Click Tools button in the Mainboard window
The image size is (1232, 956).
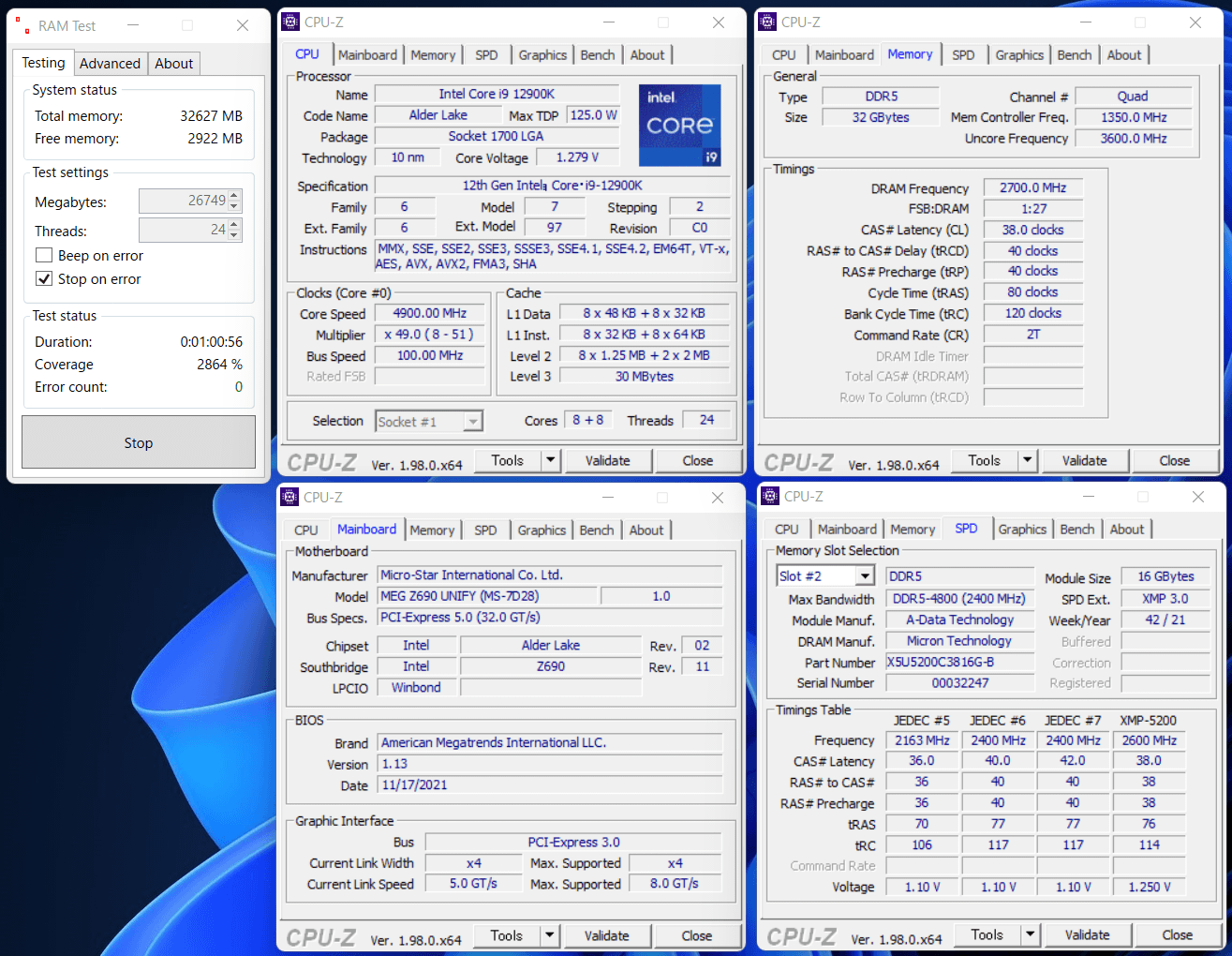(507, 936)
